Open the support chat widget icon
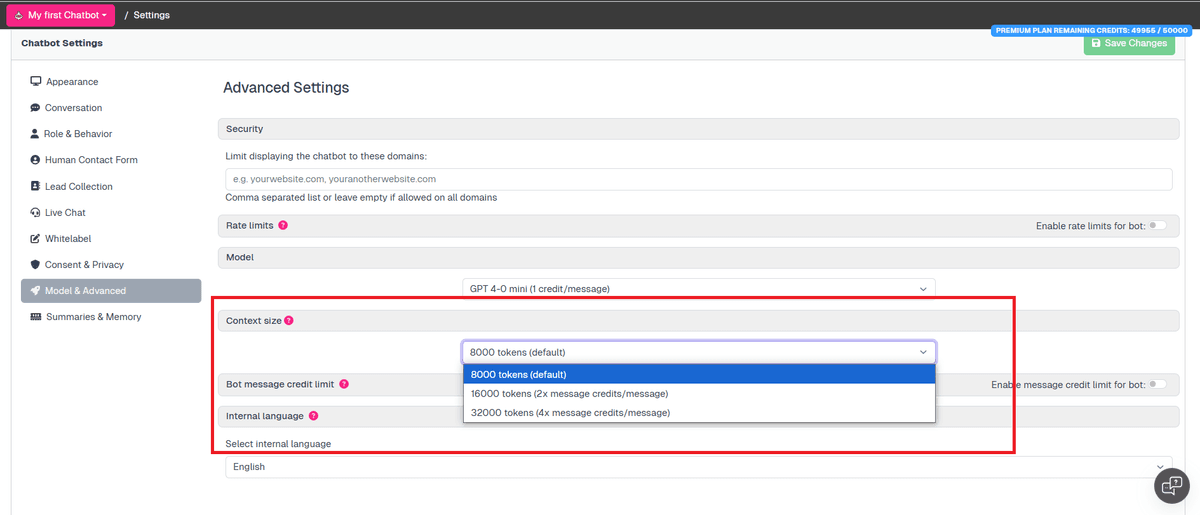 [1171, 484]
